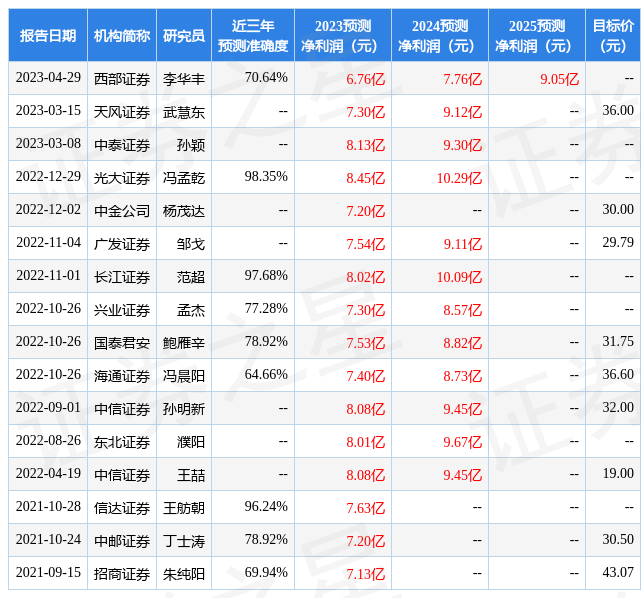
Task: Select the date 2023-04-29 cell
Action: tap(48, 78)
